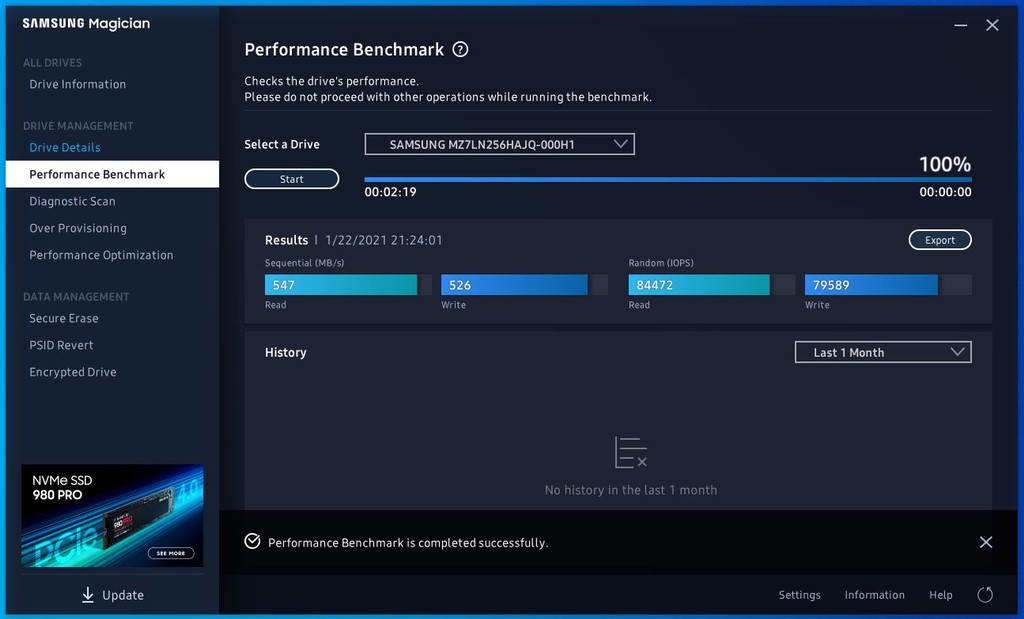The image size is (1024, 619).
Task: Select Diagnostic Scan from sidebar
Action: [x=72, y=202]
